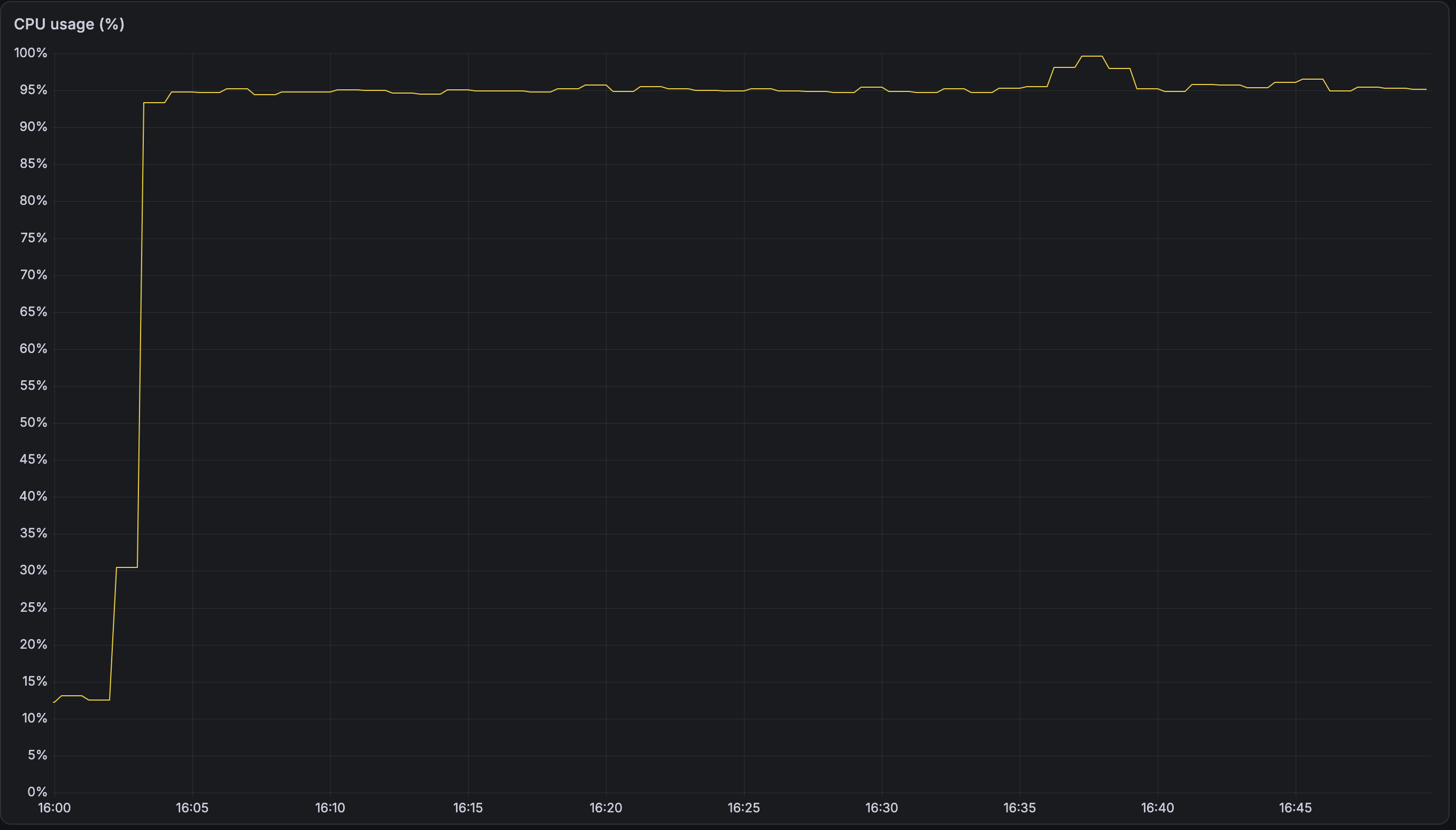Click the 5% y-axis label
The width and height of the screenshot is (1456, 830).
tap(37, 755)
